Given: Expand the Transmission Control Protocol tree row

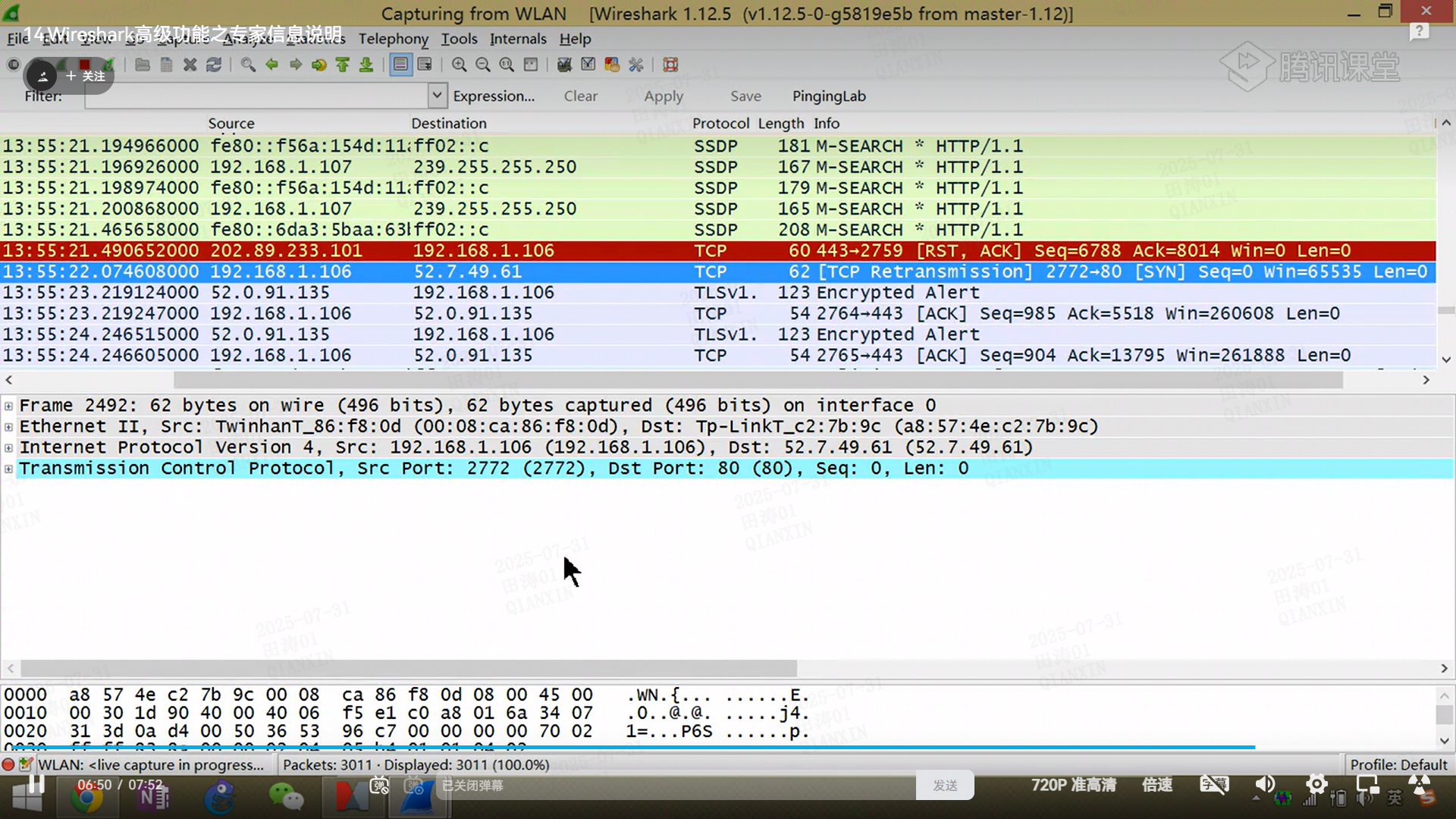Looking at the screenshot, I should tap(9, 469).
